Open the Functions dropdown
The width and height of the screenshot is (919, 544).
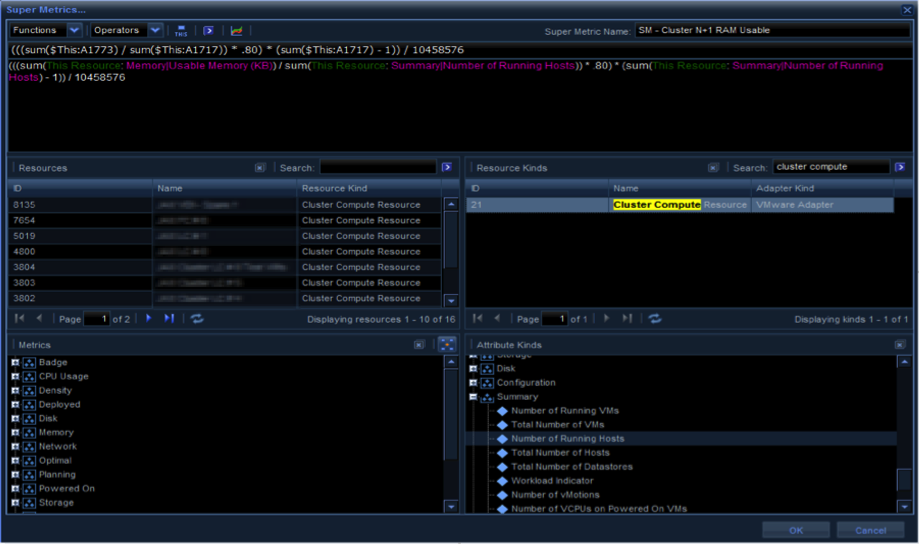tap(74, 31)
